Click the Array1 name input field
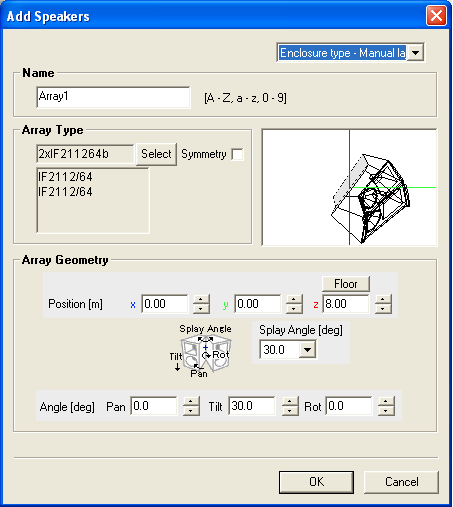Image resolution: width=453 pixels, height=507 pixels. (x=113, y=97)
